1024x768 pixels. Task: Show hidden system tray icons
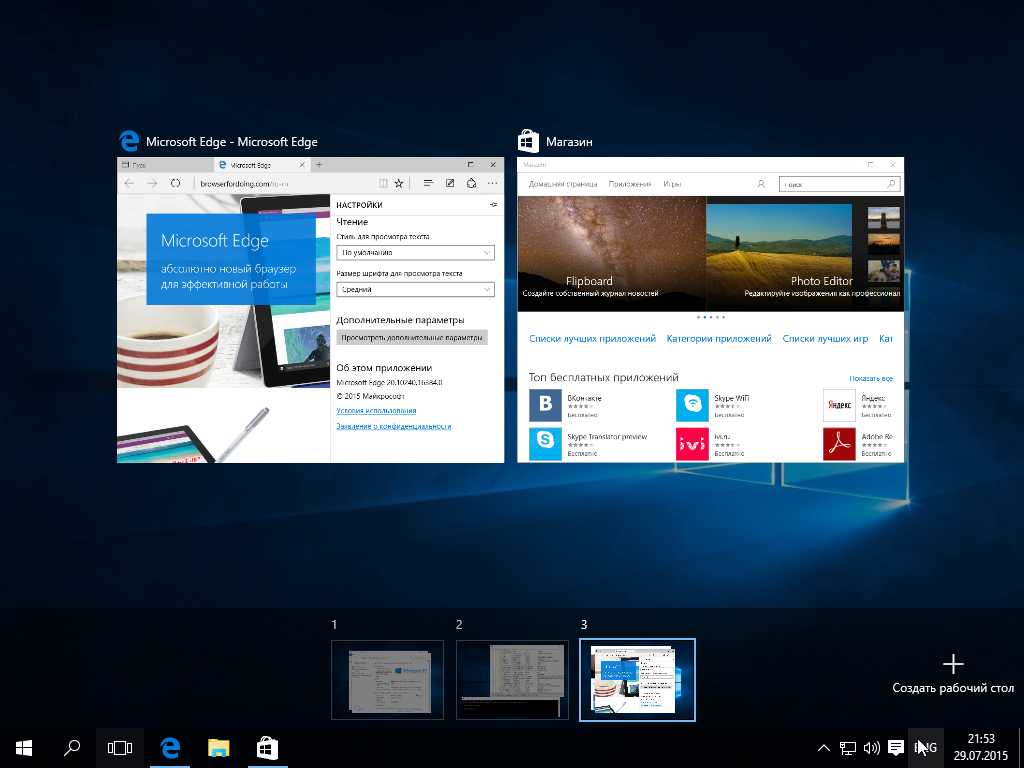pos(824,748)
